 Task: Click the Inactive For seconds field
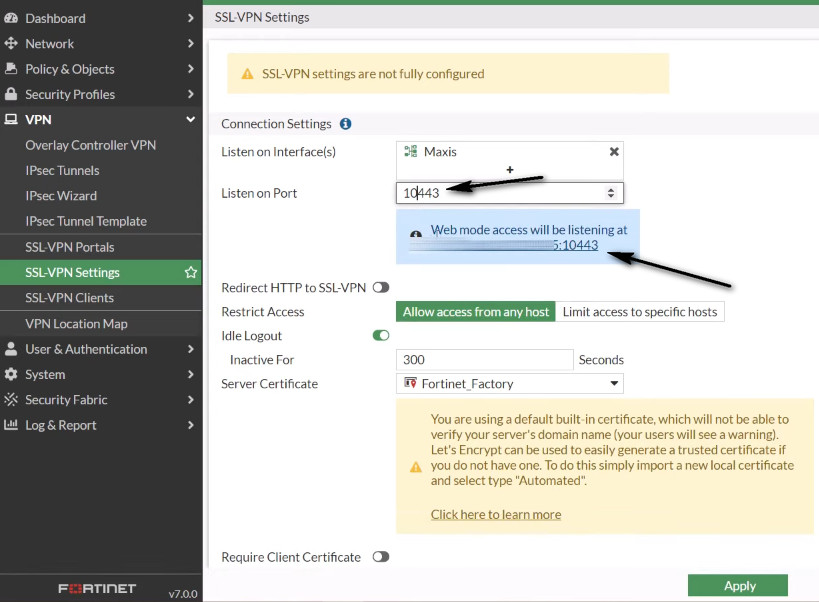pyautogui.click(x=485, y=360)
